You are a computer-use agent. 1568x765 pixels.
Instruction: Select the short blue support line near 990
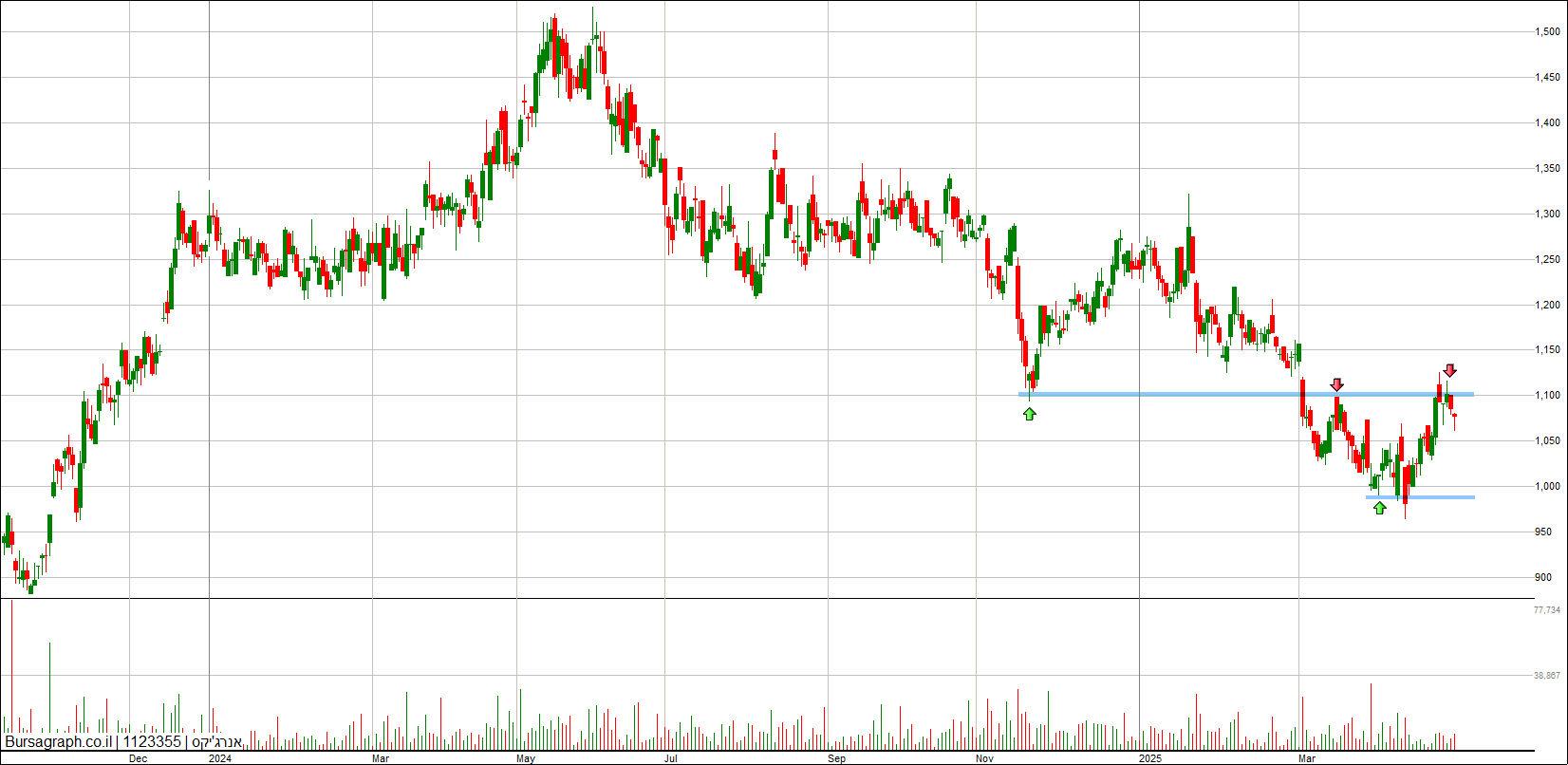pos(1420,497)
